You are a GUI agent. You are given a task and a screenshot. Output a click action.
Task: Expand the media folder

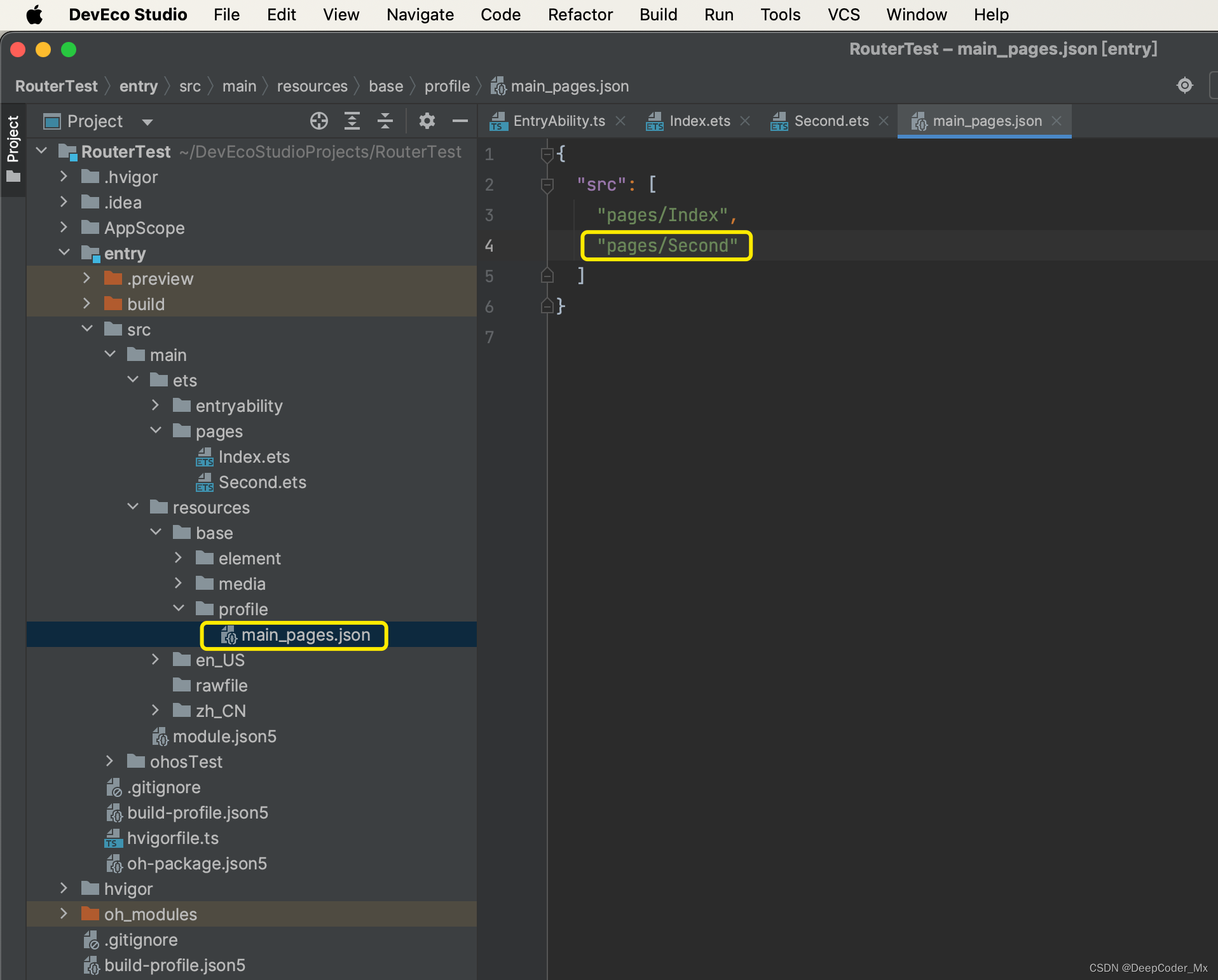point(178,583)
